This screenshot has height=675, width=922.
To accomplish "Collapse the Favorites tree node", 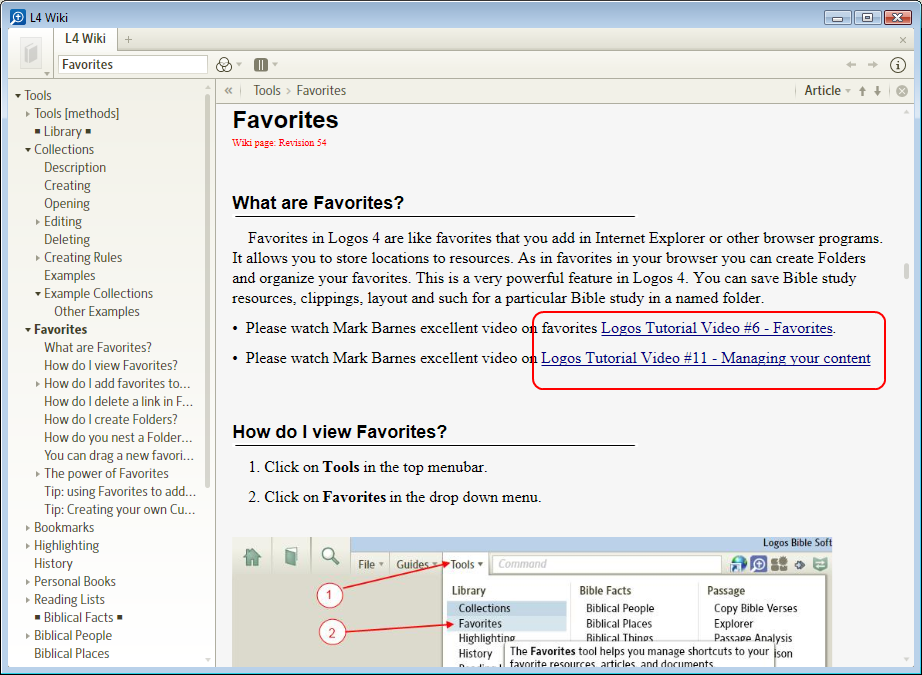I will pyautogui.click(x=28, y=330).
